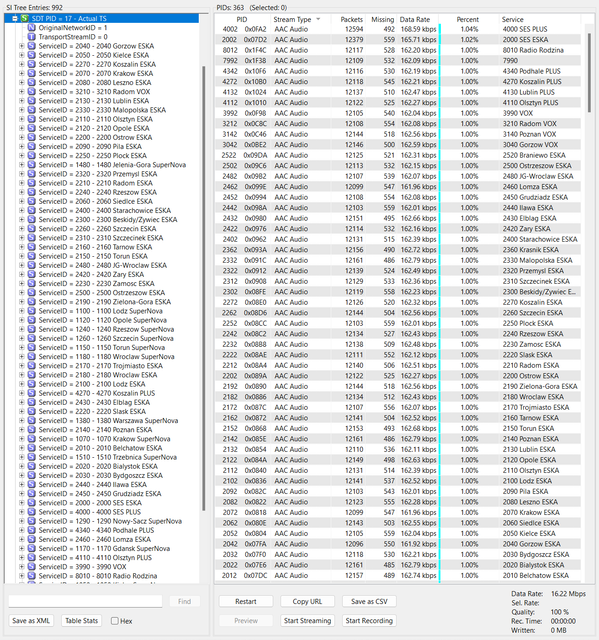Expand ServiceID 2270 Koszalin ESKA node
The width and height of the screenshot is (599, 640).
point(22,64)
